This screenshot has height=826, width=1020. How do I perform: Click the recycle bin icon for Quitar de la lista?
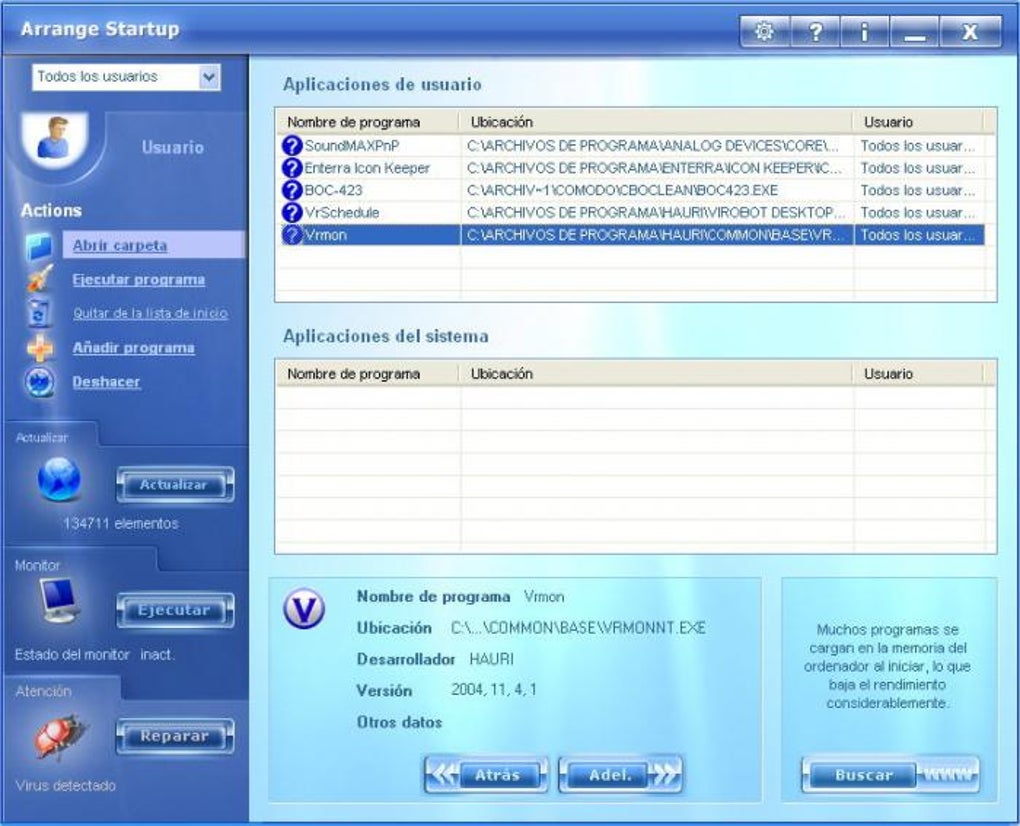[39, 313]
